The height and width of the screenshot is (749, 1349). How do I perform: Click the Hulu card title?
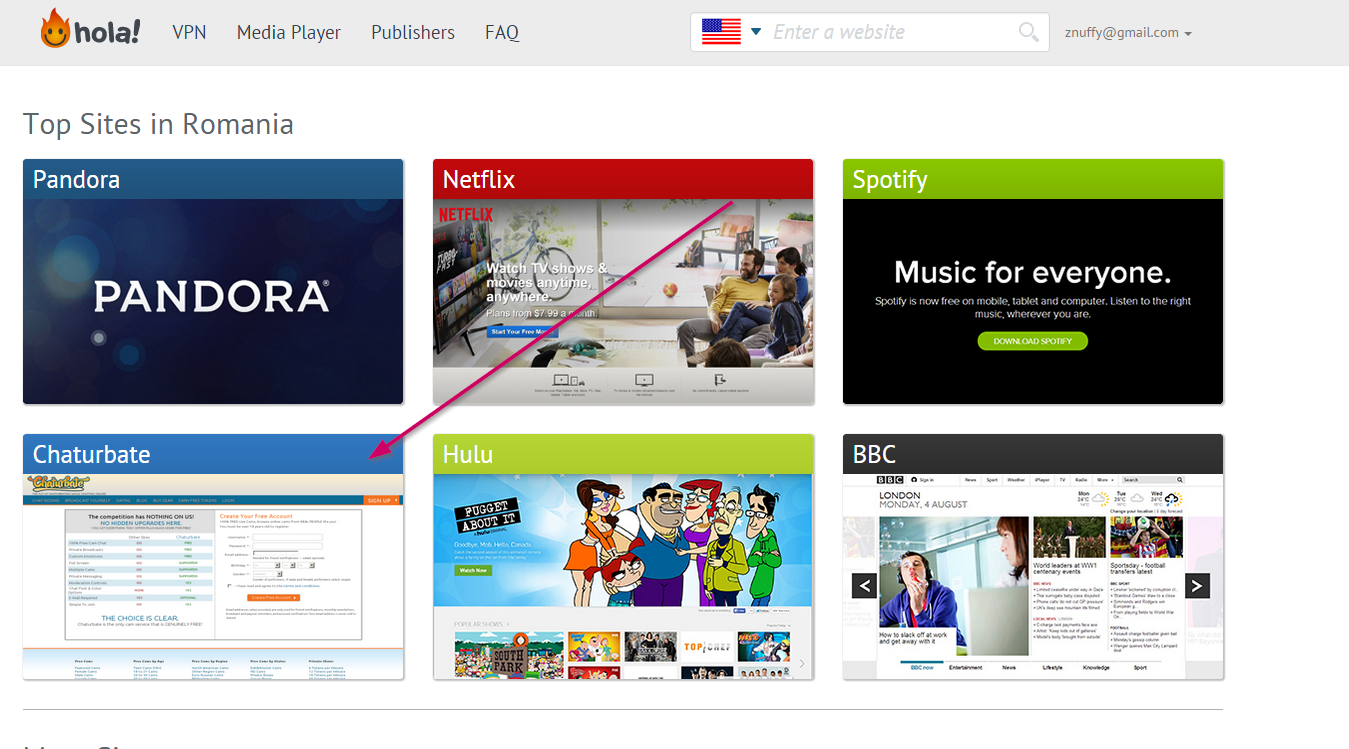468,454
